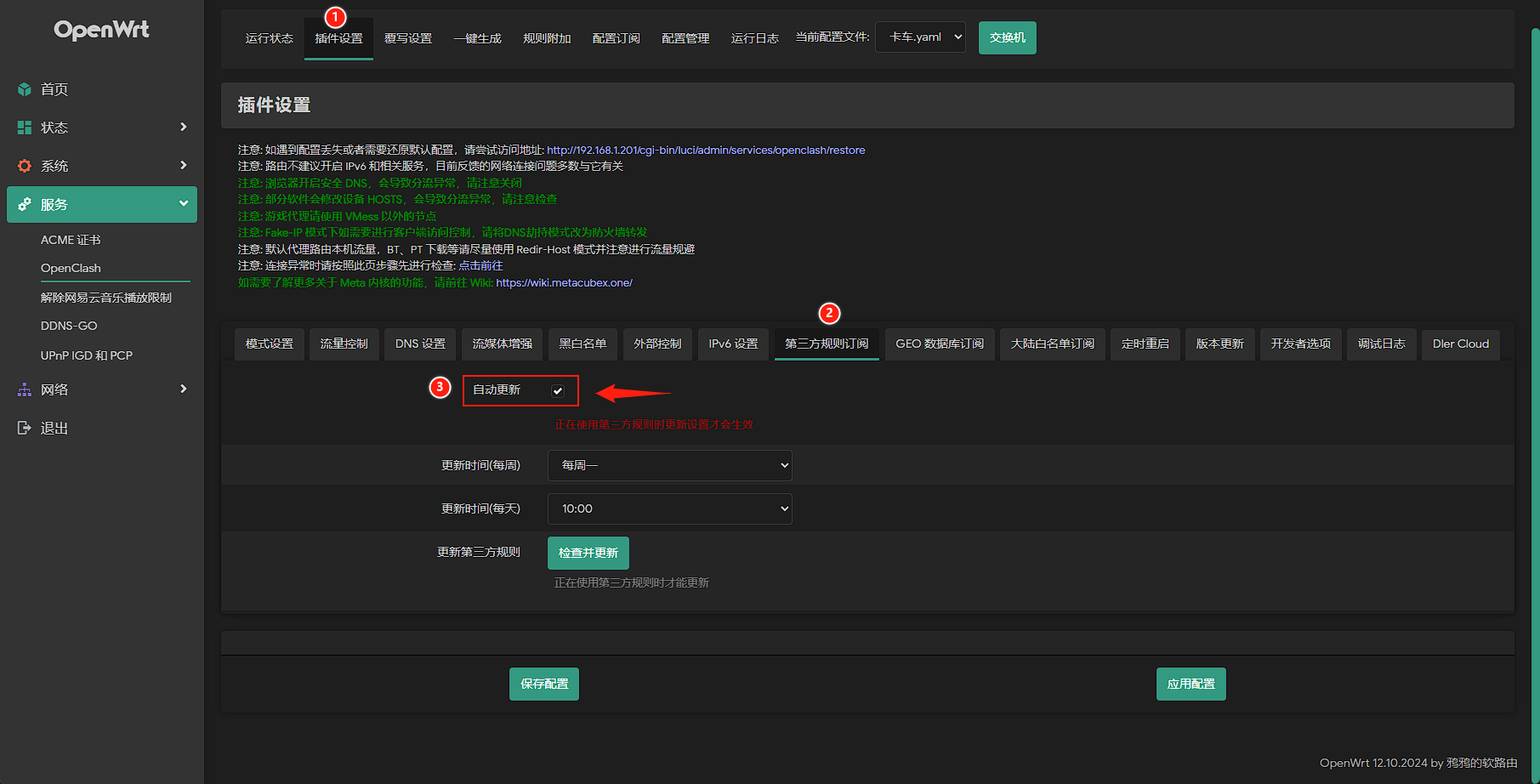Screen dimensions: 1540x784
Task: Click the 保存配置 button
Action: tap(544, 684)
